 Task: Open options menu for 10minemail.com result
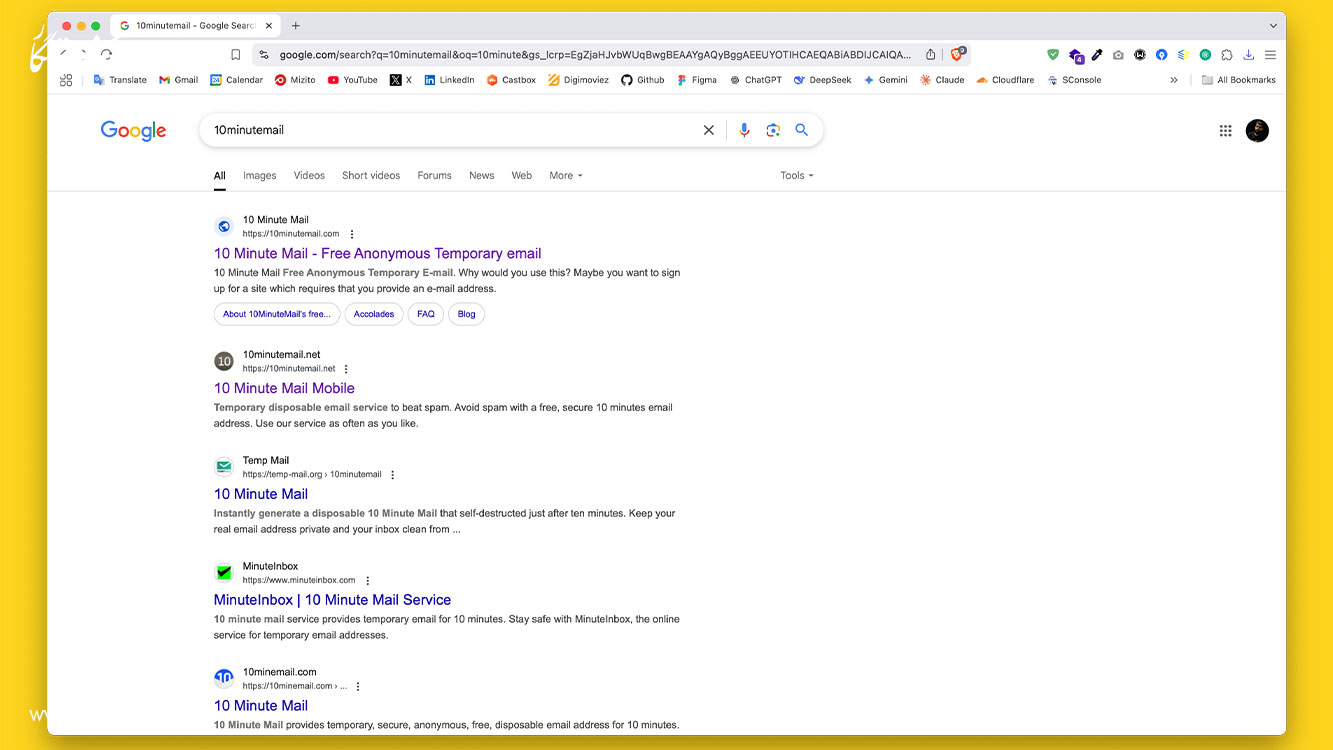(358, 687)
